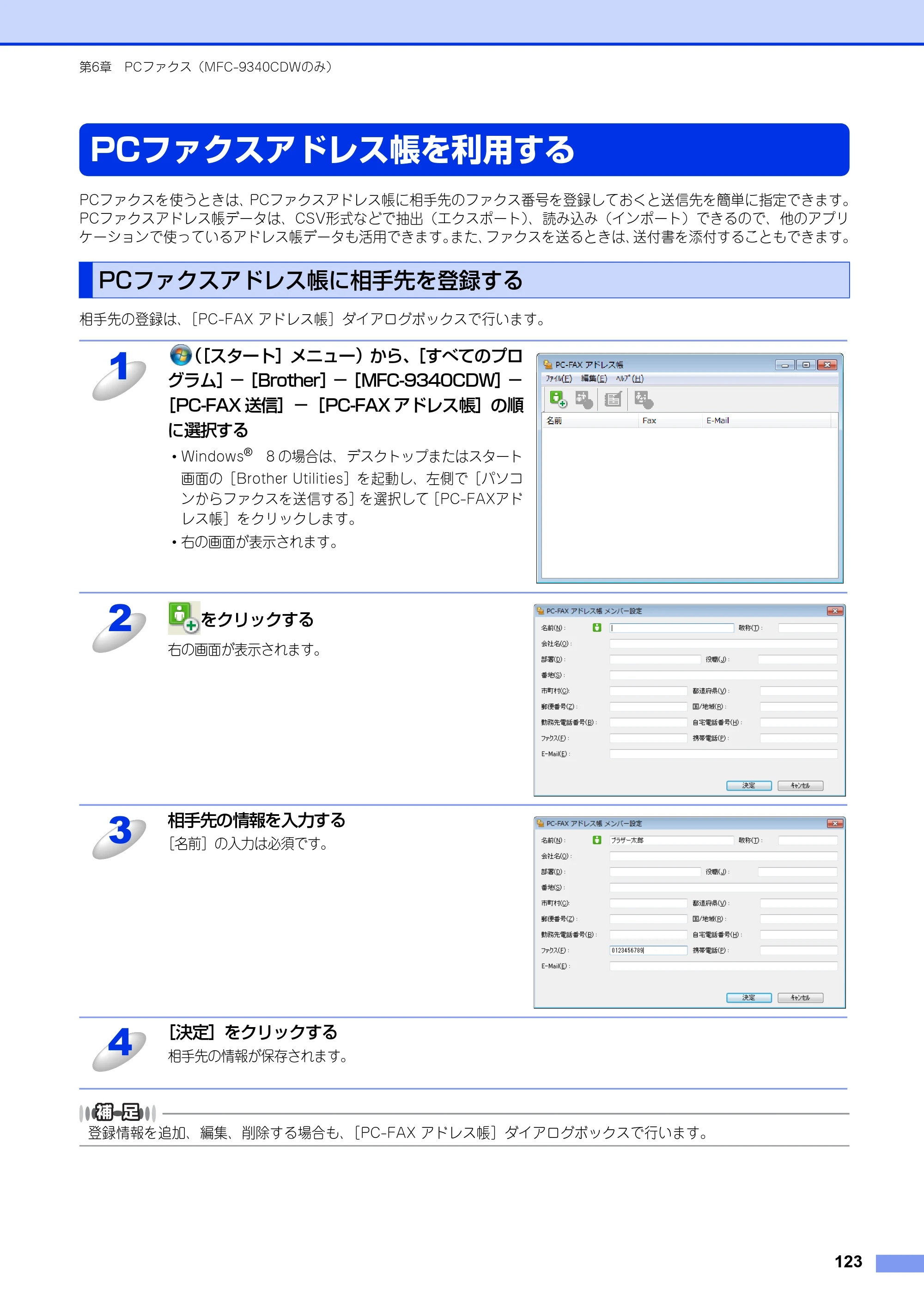Viewport: 924px width, 1308px height.
Task: Click the PC-FAX アドレス帳 title bar app icon
Action: coord(547,365)
